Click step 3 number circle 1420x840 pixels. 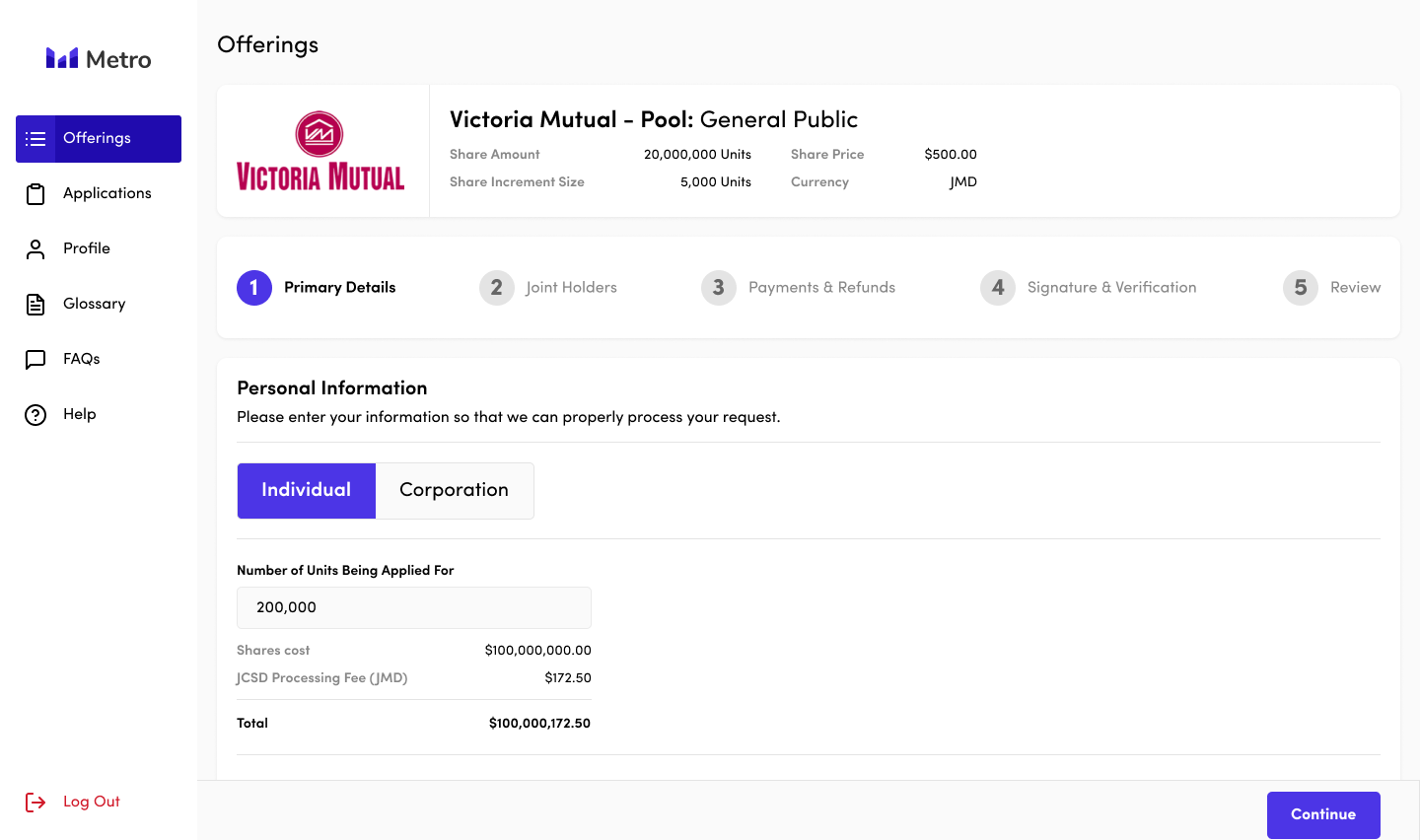pyautogui.click(x=719, y=288)
